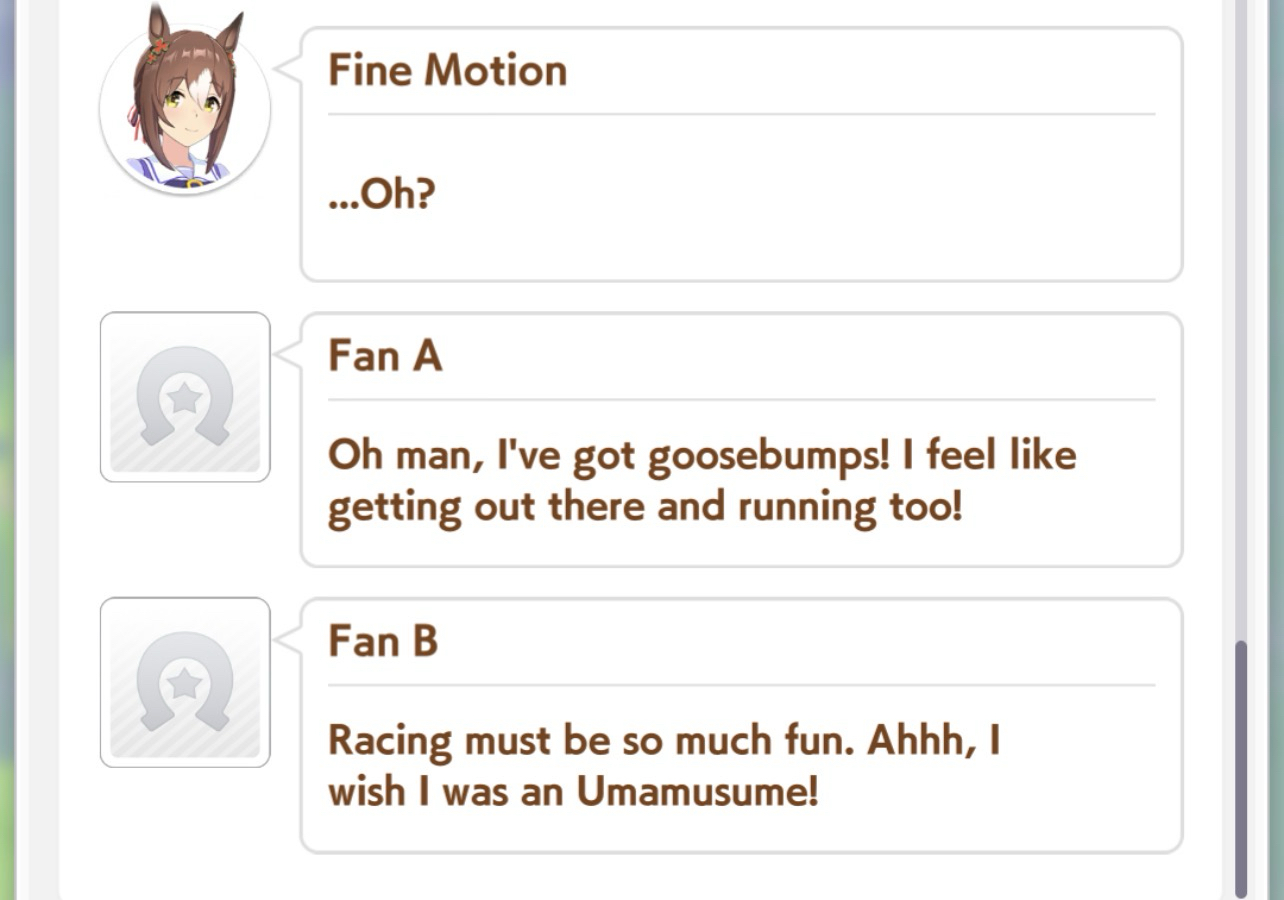The width and height of the screenshot is (1284, 900).
Task: Click Fan B's horseshoe avatar icon
Action: [x=185, y=683]
